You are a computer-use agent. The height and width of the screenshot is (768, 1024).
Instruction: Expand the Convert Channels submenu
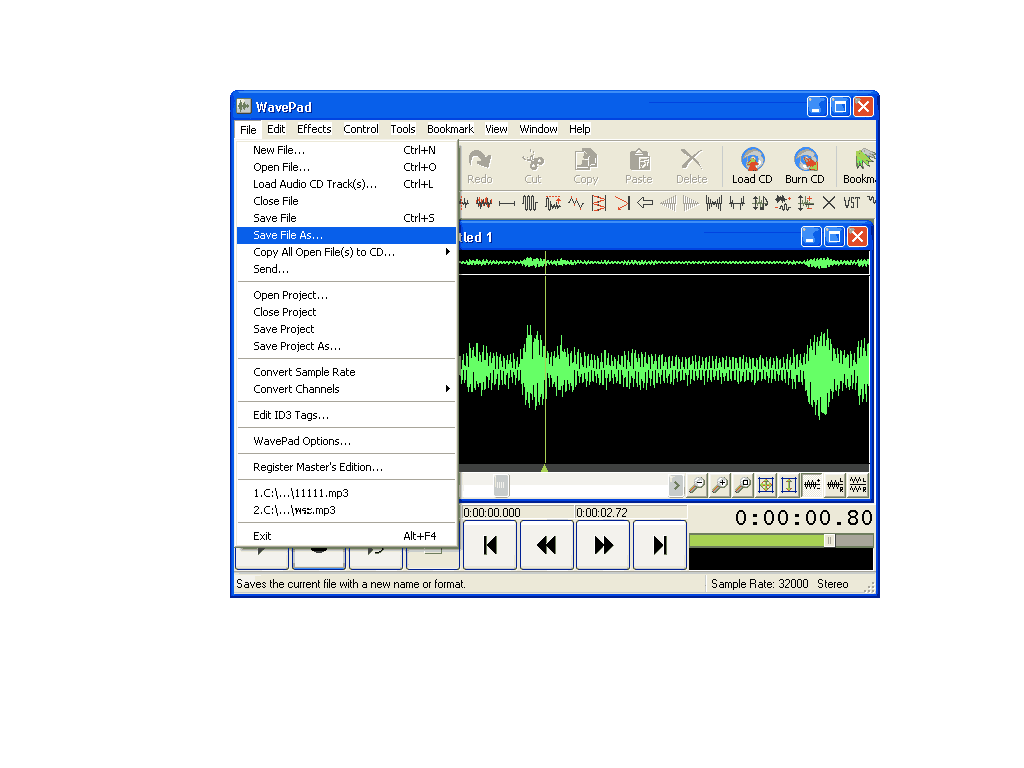pyautogui.click(x=346, y=389)
